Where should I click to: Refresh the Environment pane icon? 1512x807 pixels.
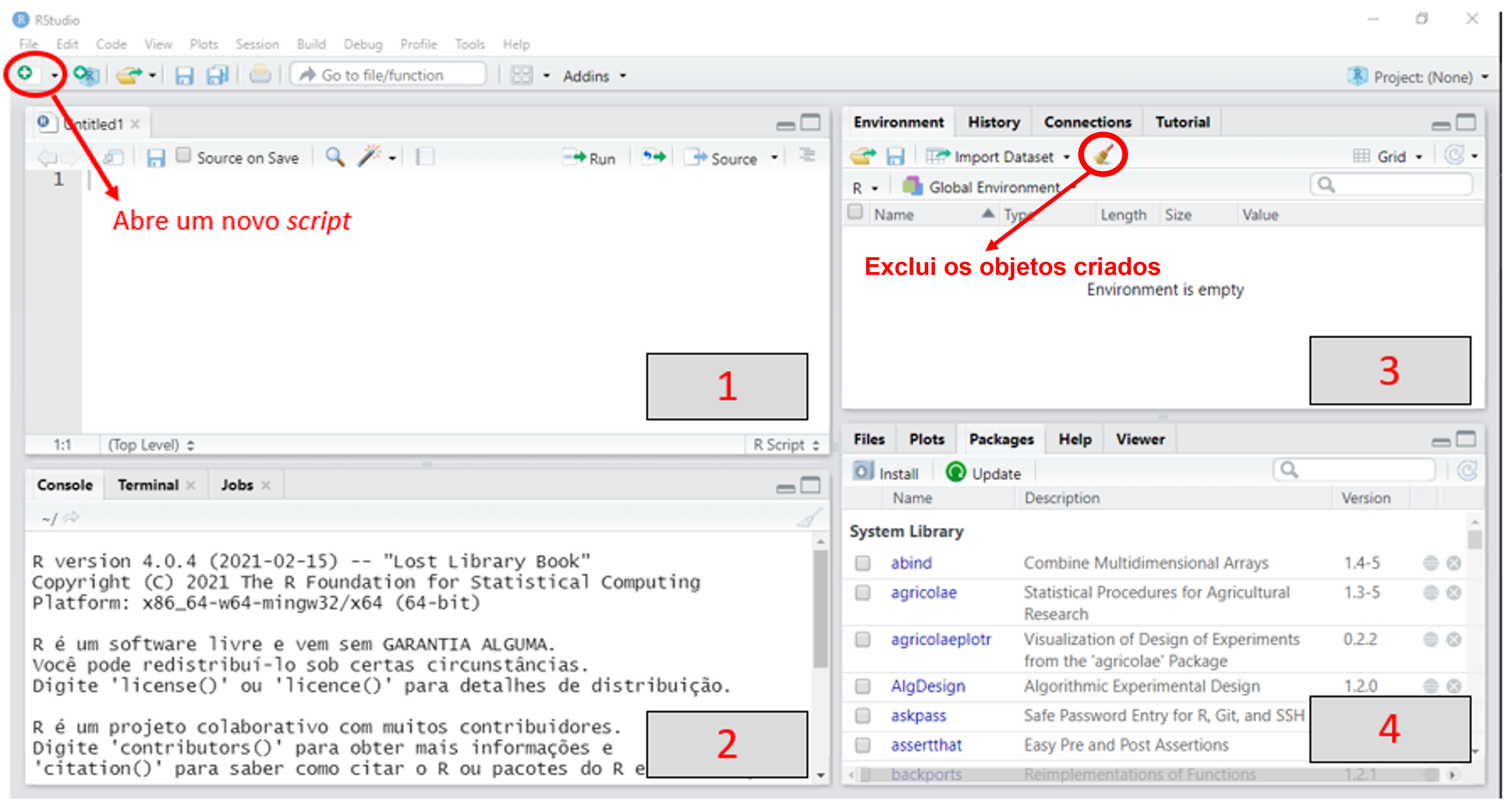(x=1454, y=155)
